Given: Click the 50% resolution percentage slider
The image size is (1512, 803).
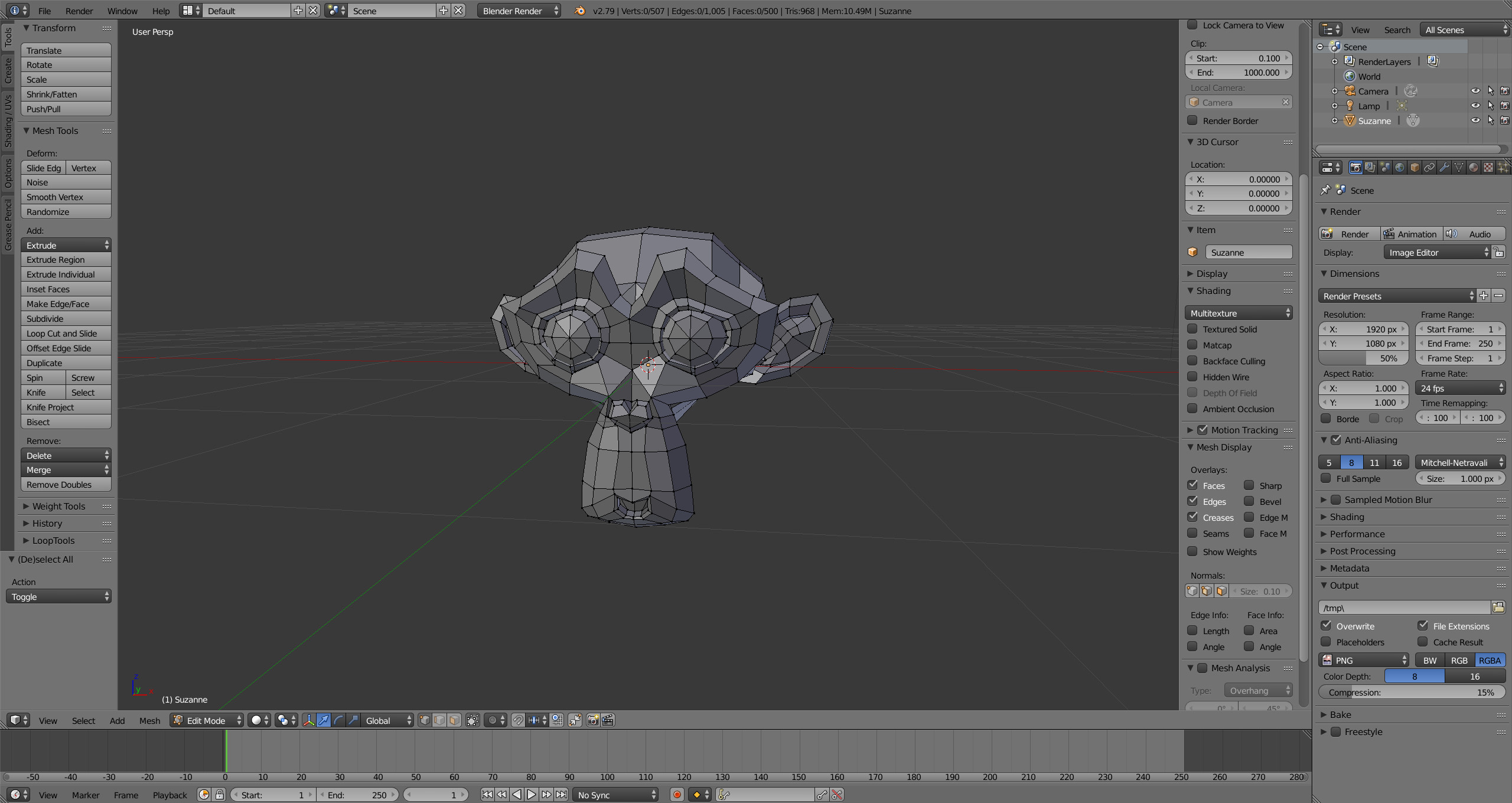Looking at the screenshot, I should click(1364, 358).
